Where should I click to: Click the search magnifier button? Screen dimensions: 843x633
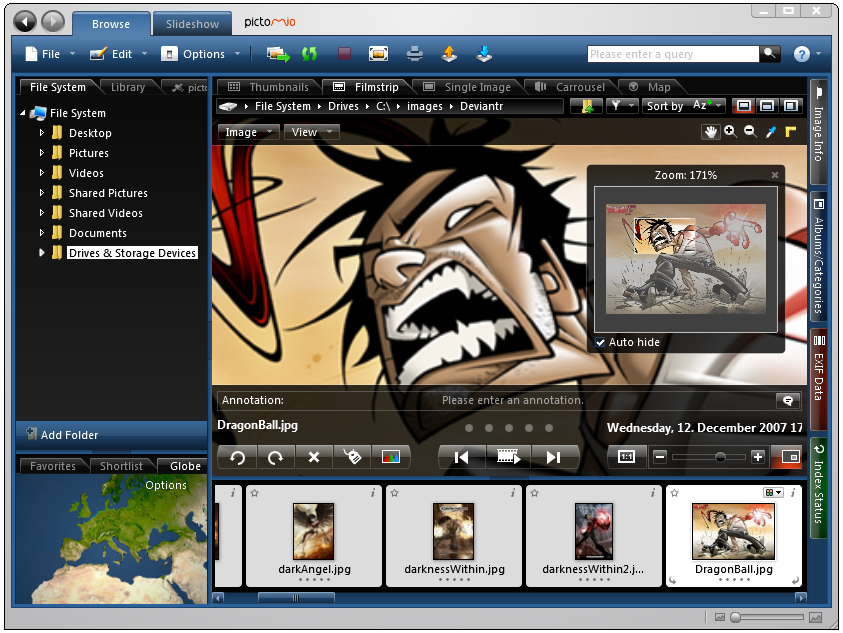point(769,54)
